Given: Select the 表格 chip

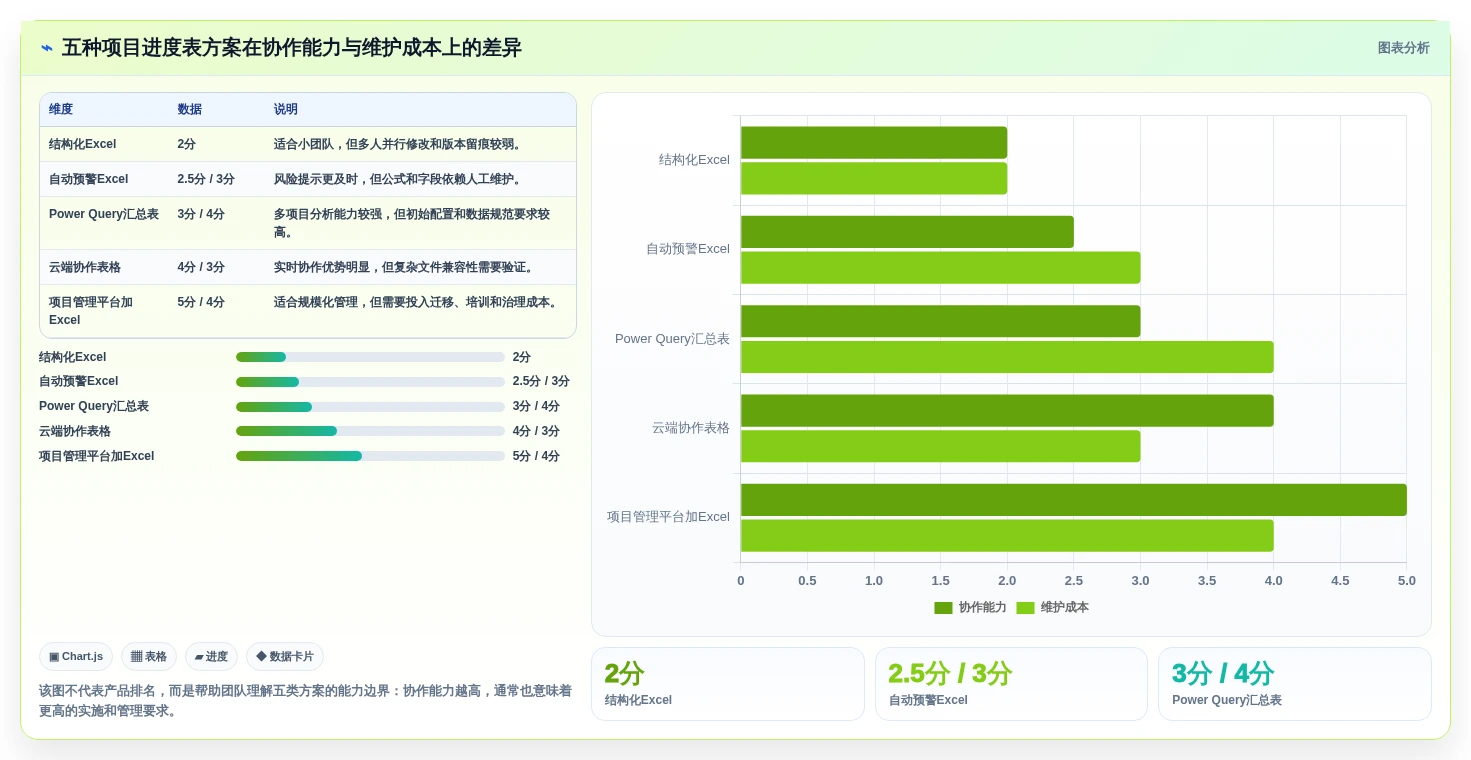Looking at the screenshot, I should coord(149,657).
